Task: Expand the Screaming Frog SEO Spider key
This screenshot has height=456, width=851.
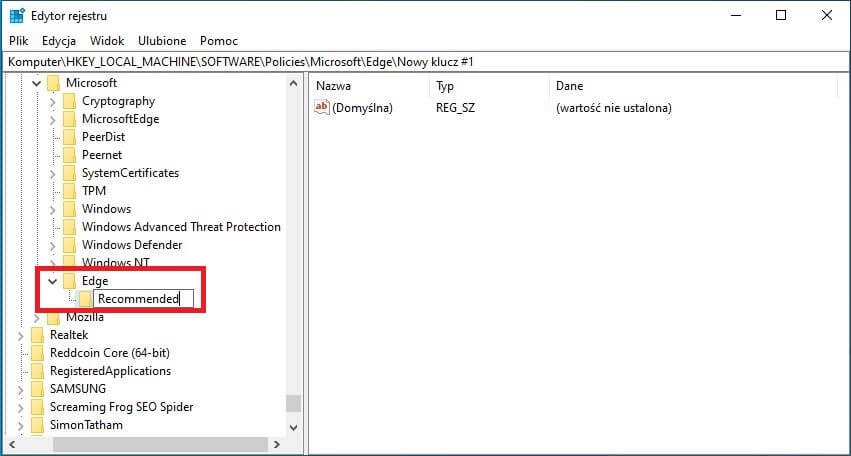Action: coord(21,407)
